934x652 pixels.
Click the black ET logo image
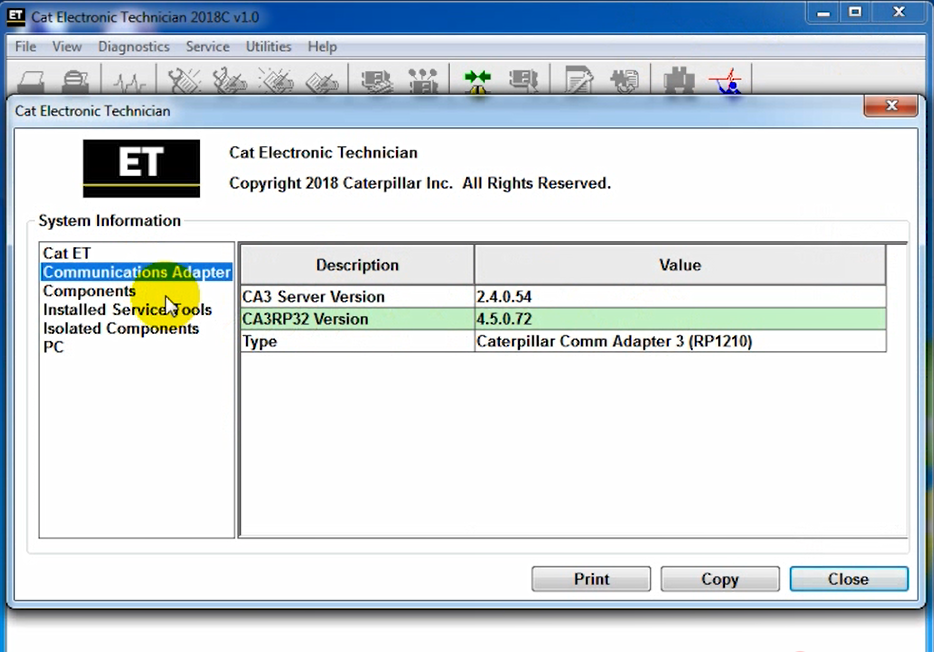(x=141, y=168)
